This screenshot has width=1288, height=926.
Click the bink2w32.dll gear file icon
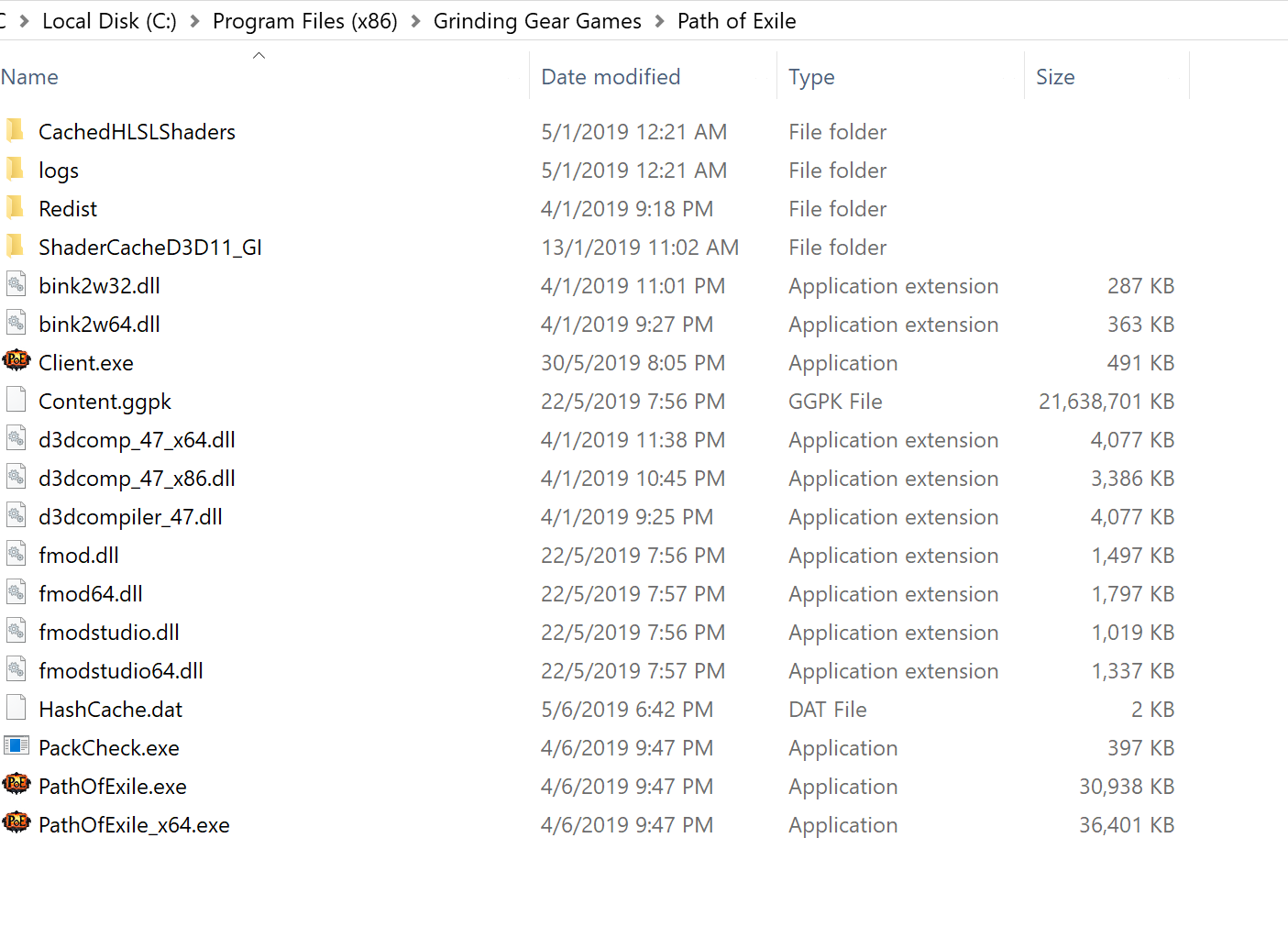pos(16,285)
